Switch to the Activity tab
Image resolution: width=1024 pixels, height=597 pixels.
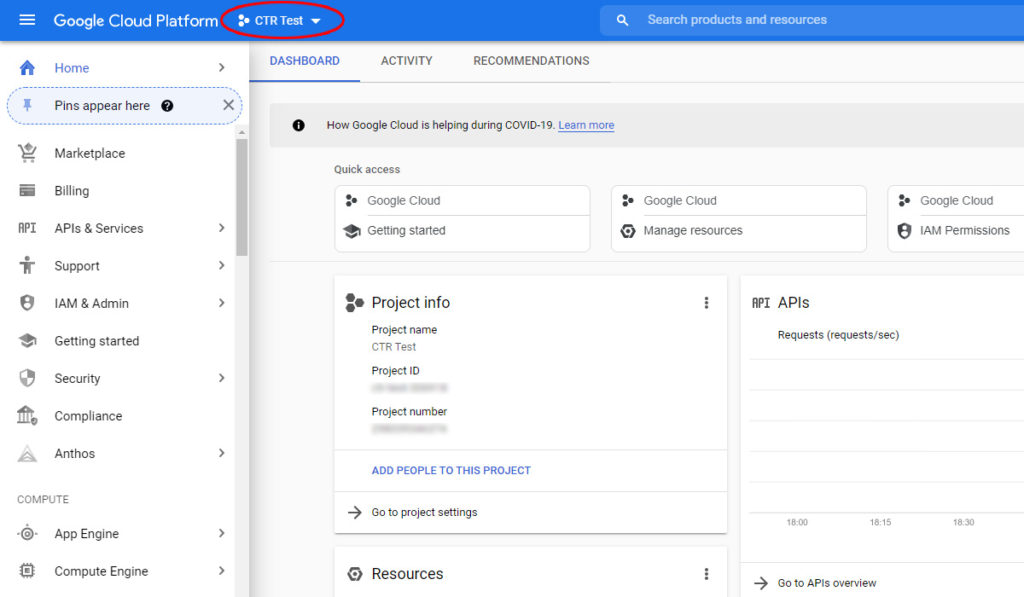406,61
